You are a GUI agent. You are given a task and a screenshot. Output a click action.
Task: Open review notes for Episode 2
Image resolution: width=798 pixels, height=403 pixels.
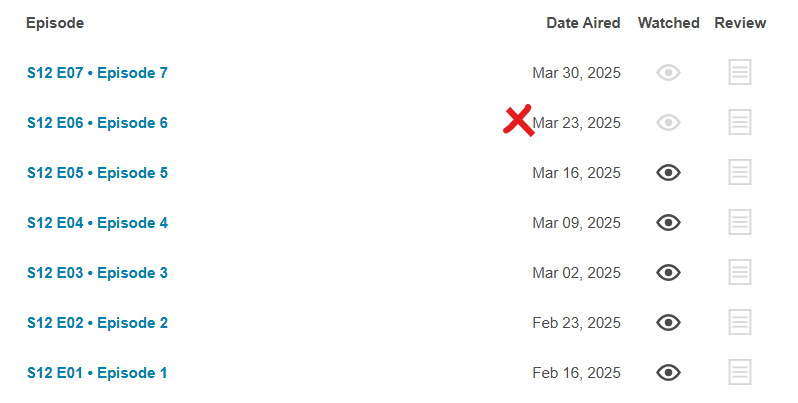(x=740, y=322)
